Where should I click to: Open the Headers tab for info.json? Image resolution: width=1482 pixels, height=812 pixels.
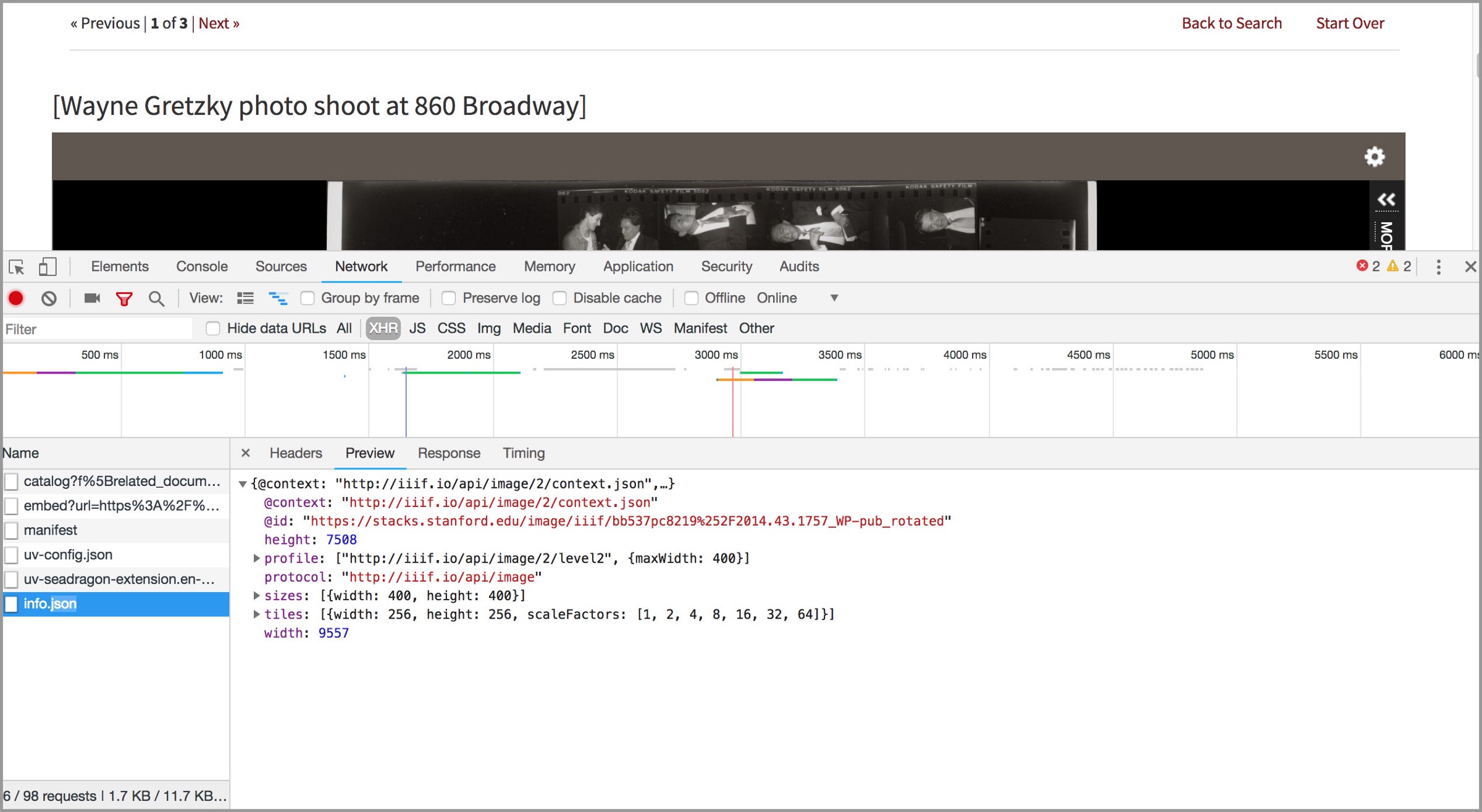click(x=296, y=453)
